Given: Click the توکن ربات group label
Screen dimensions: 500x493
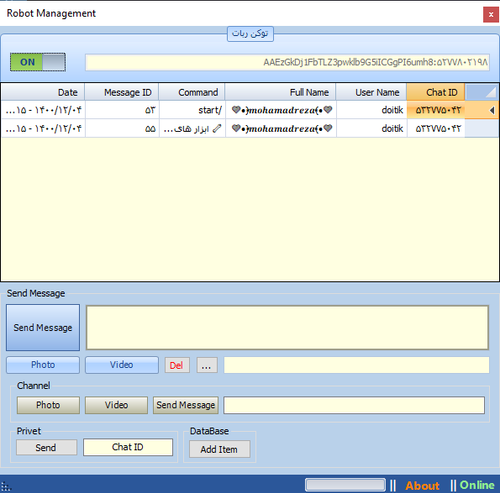Looking at the screenshot, I should tap(250, 34).
